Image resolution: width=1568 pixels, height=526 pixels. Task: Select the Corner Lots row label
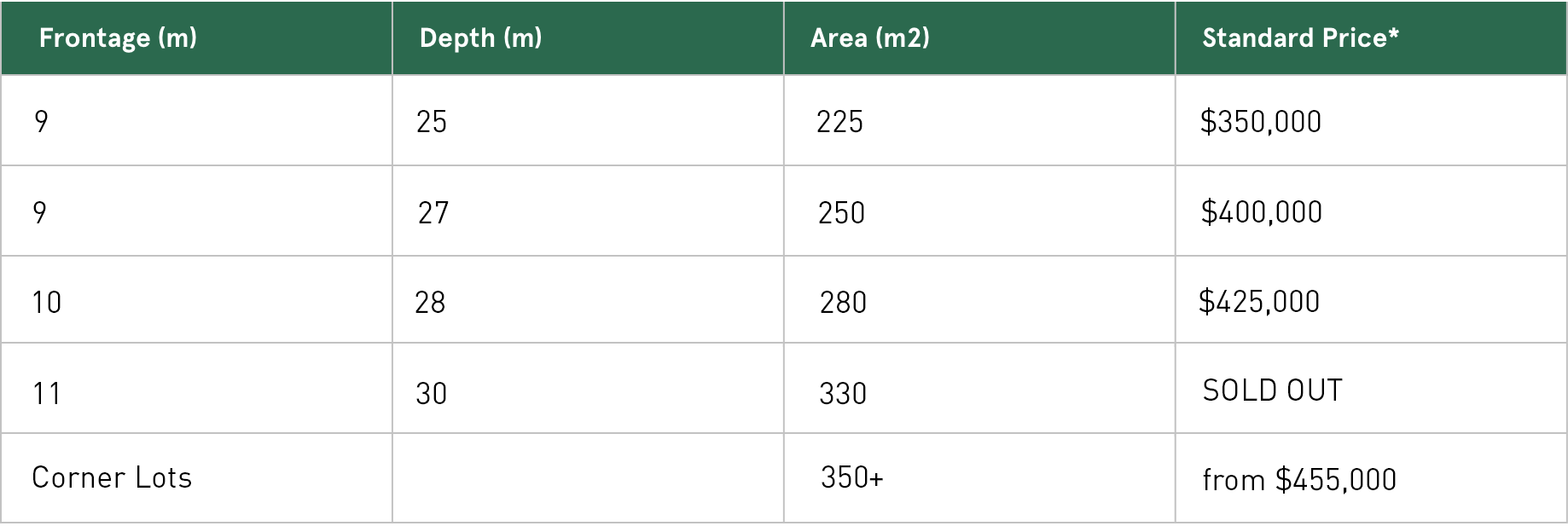[x=112, y=477]
